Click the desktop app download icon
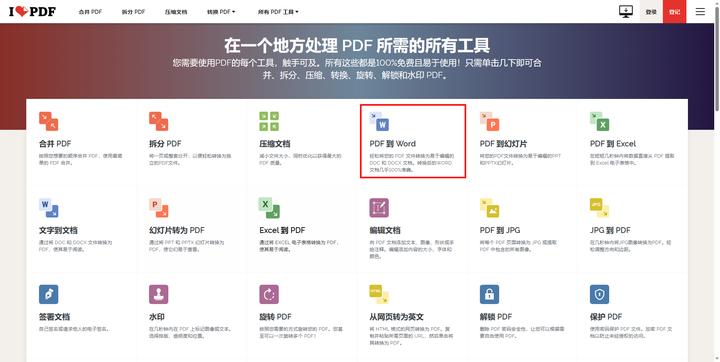Image resolution: width=720 pixels, height=362 pixels. [625, 11]
